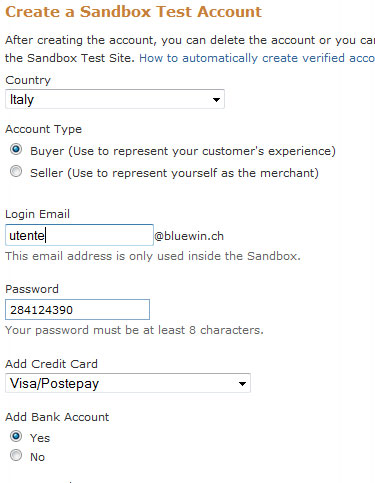
Task: Click the Login Email label
Action: (37, 214)
